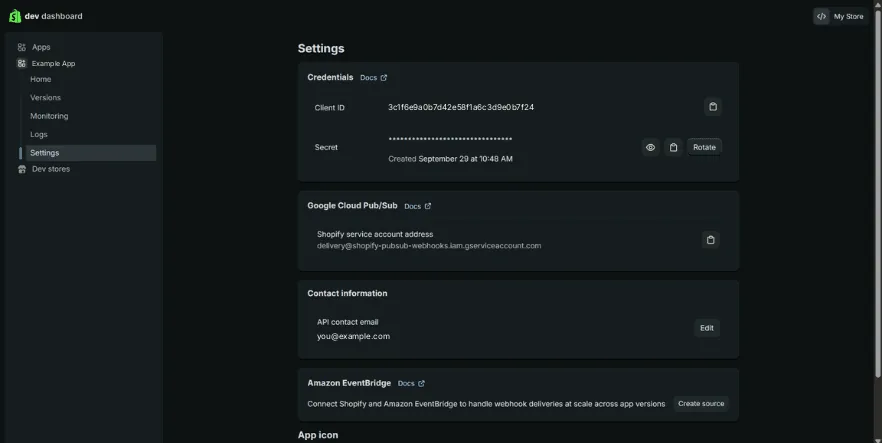Click the you@example.com contact email
882x443 pixels.
coord(353,336)
